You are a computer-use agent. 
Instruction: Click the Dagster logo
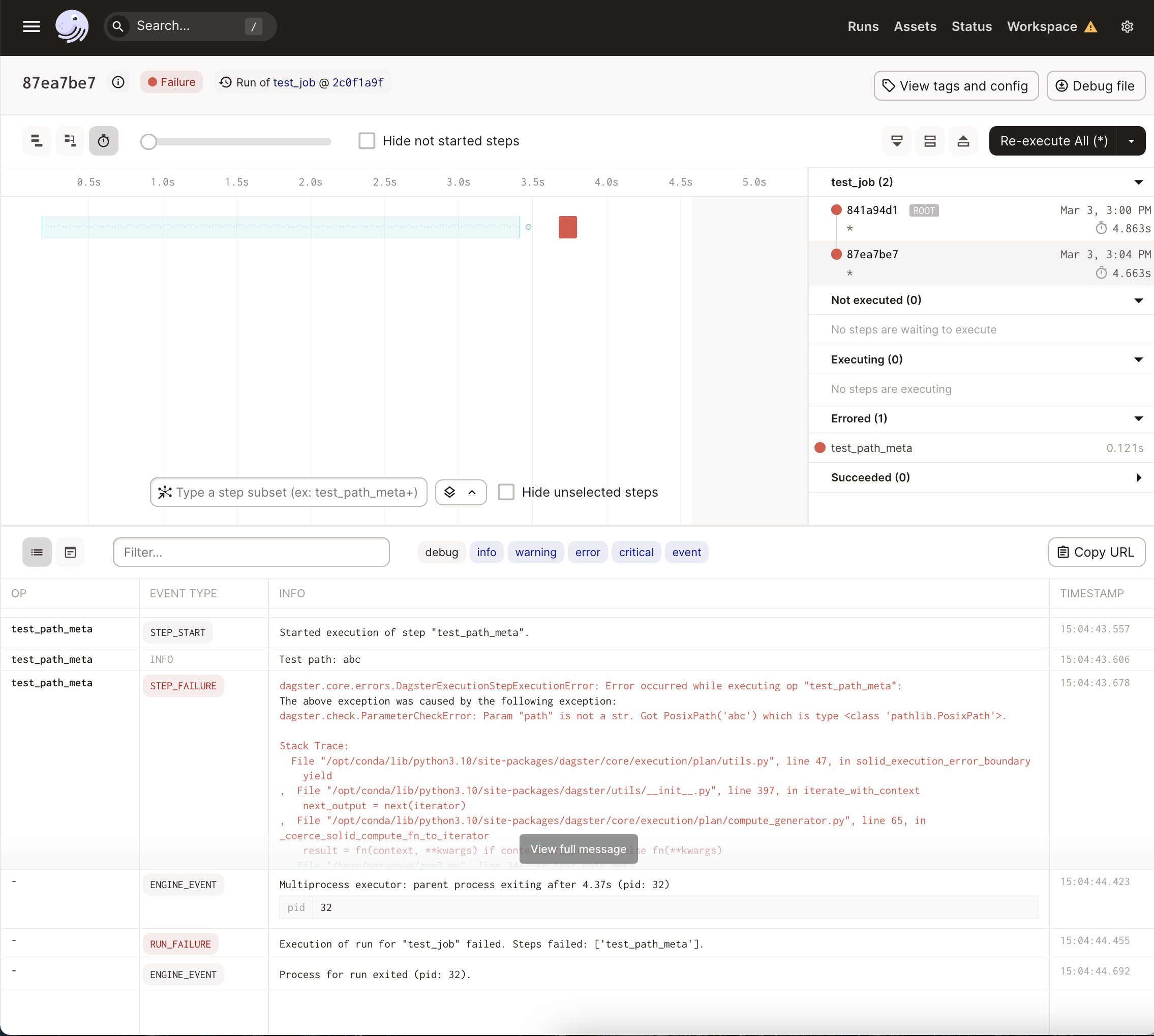[x=72, y=26]
